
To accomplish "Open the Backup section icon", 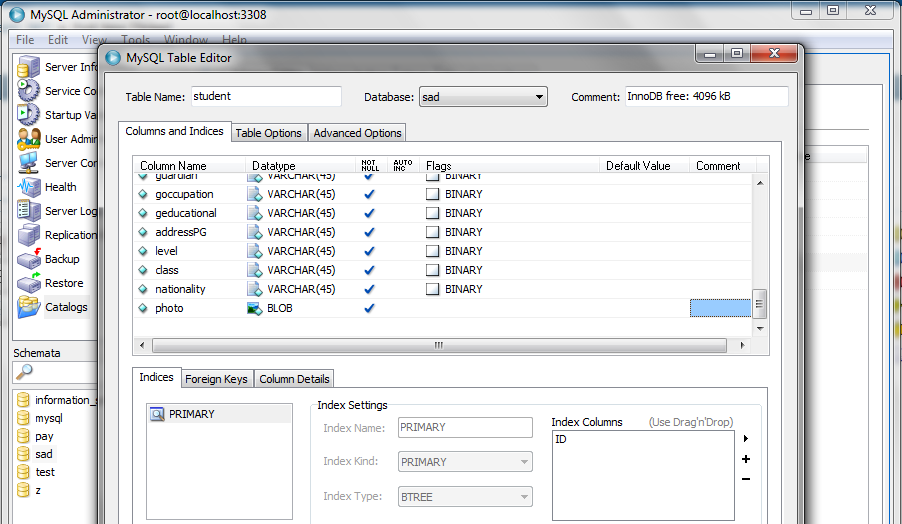I will point(28,259).
